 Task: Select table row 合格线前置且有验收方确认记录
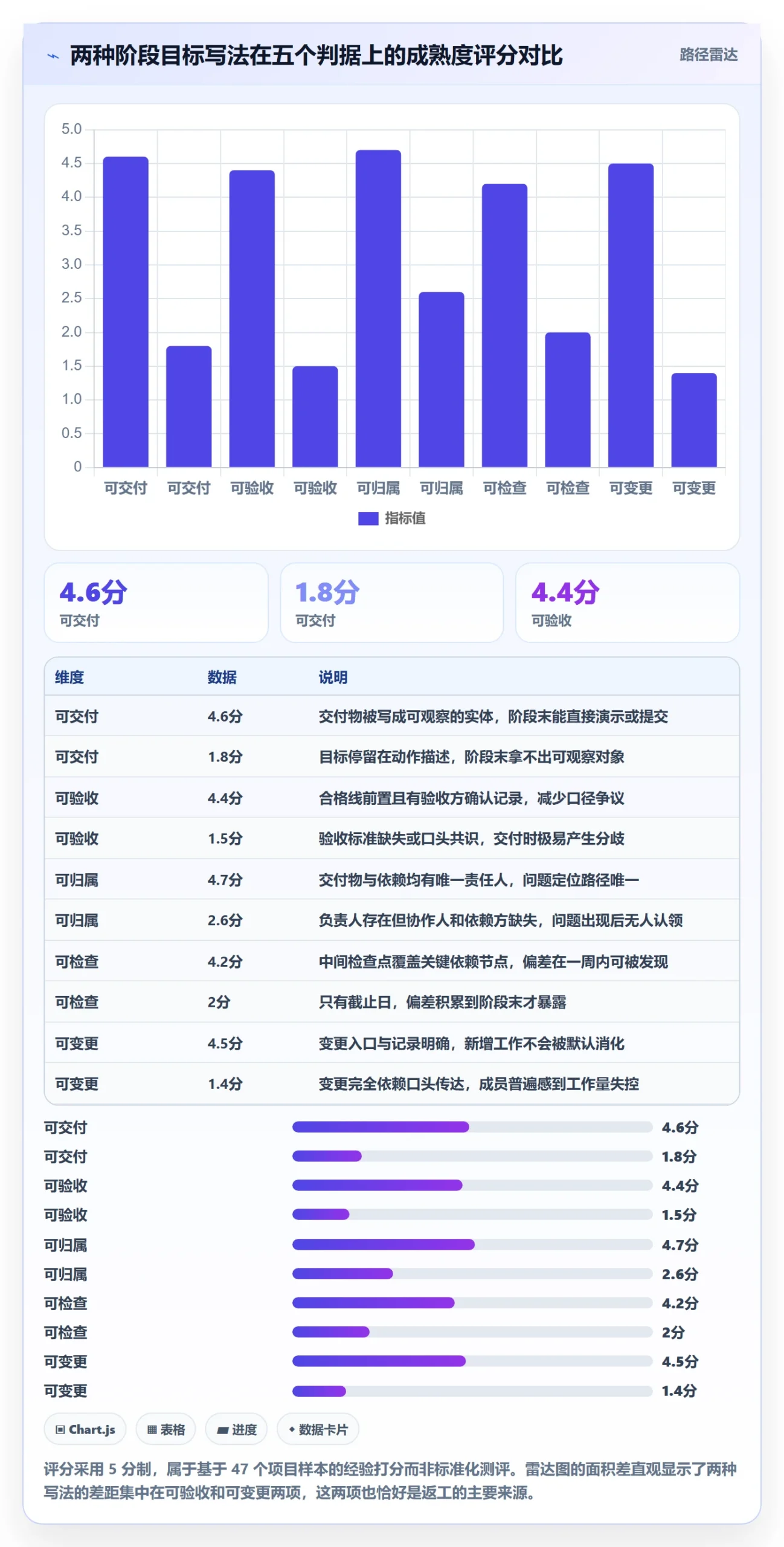[391, 798]
